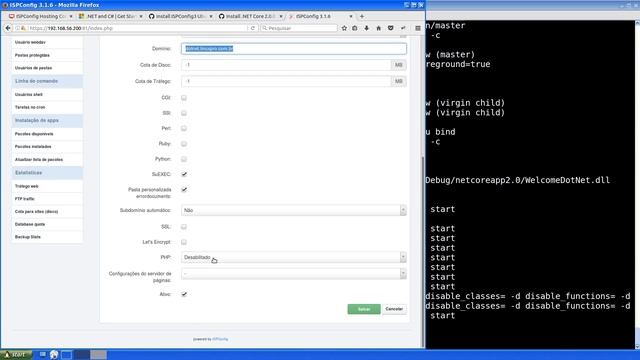Uncheck the Ativo checkbox
Image resolution: width=640 pixels, height=360 pixels.
184,294
